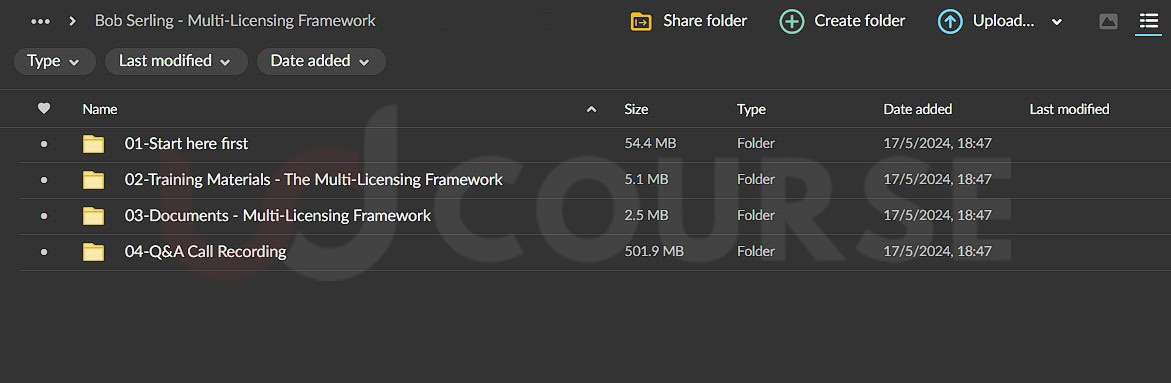Click the Create folder plus icon
This screenshot has height=383, width=1171.
(792, 22)
